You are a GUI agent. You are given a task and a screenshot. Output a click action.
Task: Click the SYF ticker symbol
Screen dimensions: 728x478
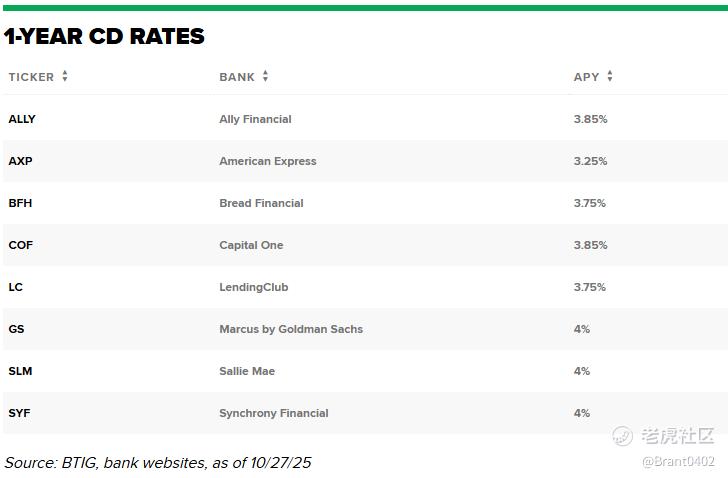pos(20,413)
